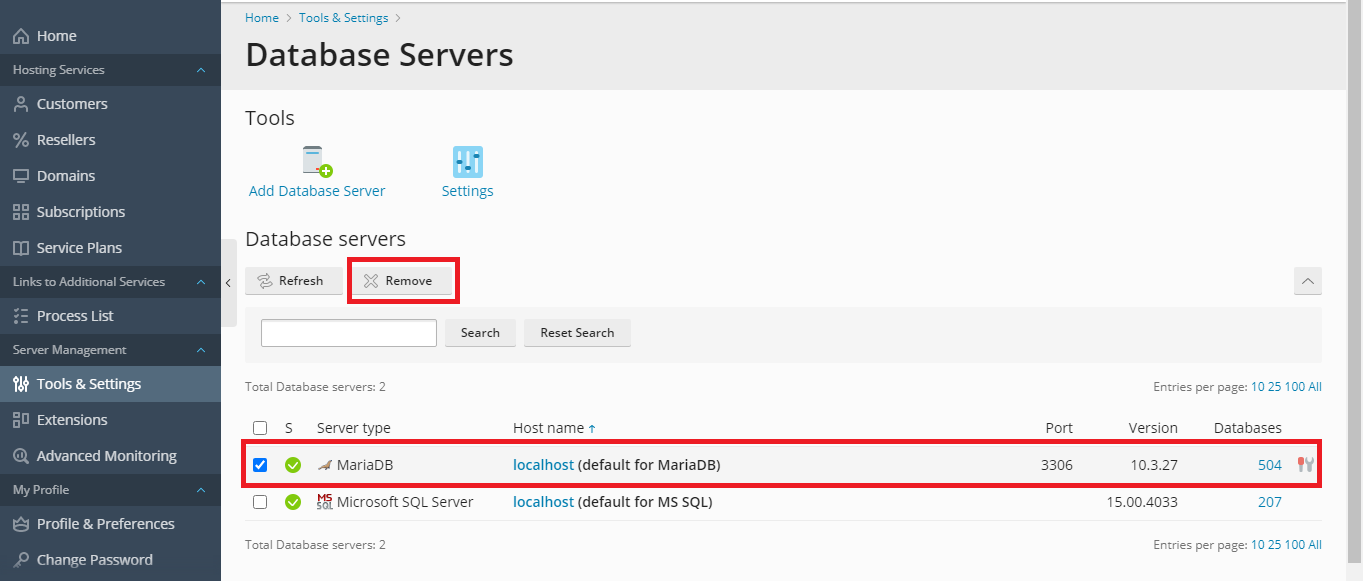This screenshot has height=581, width=1363.
Task: Collapse the My Profile section
Action: pos(201,490)
